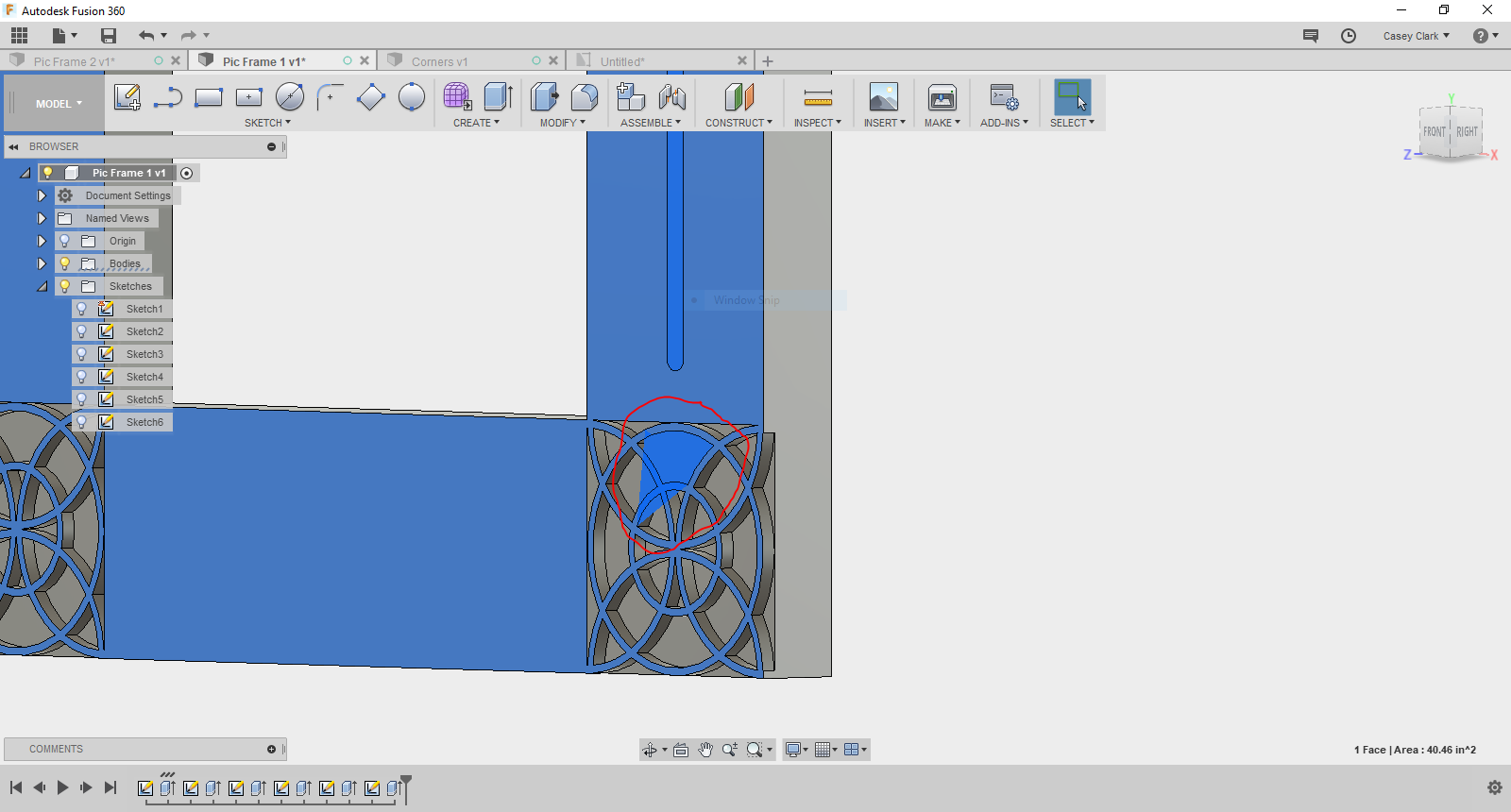Select the 3D Print tool
This screenshot has height=812, width=1511.
[942, 97]
